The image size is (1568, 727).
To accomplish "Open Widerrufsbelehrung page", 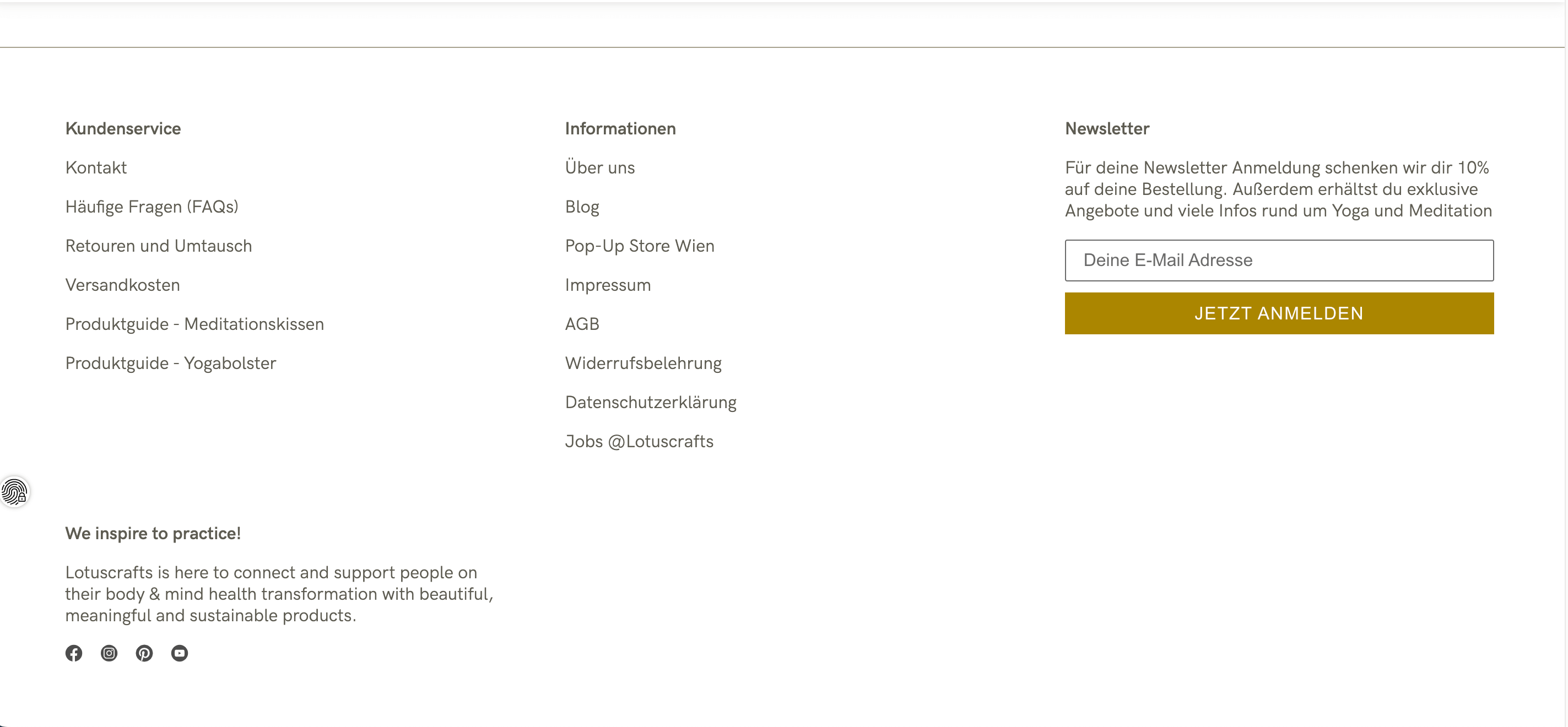I will 644,363.
